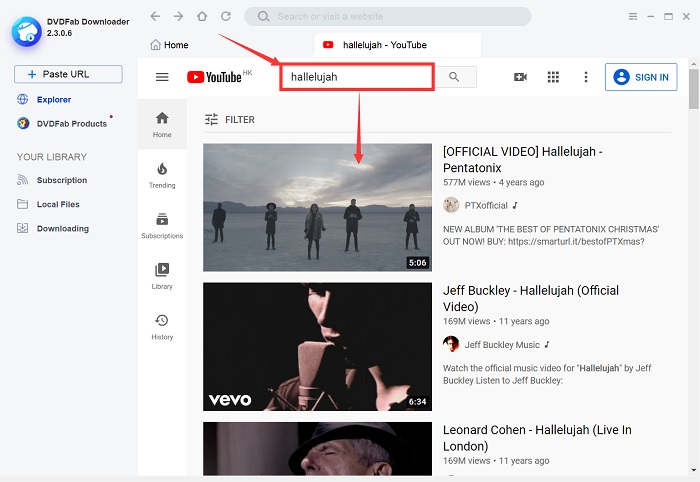
Task: Open the create video camera icon
Action: [521, 77]
